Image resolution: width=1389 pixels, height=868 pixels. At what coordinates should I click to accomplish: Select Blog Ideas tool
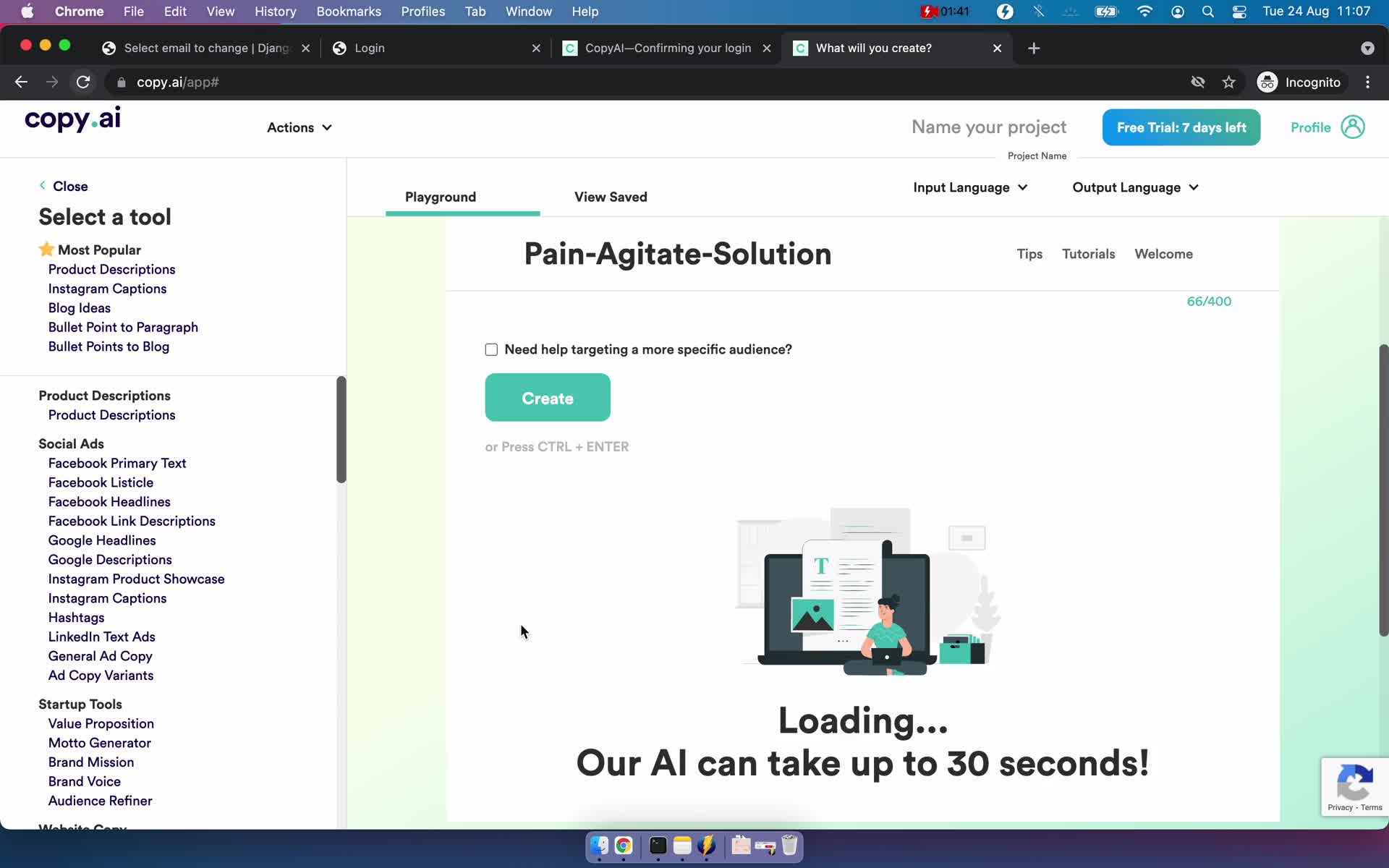point(80,308)
